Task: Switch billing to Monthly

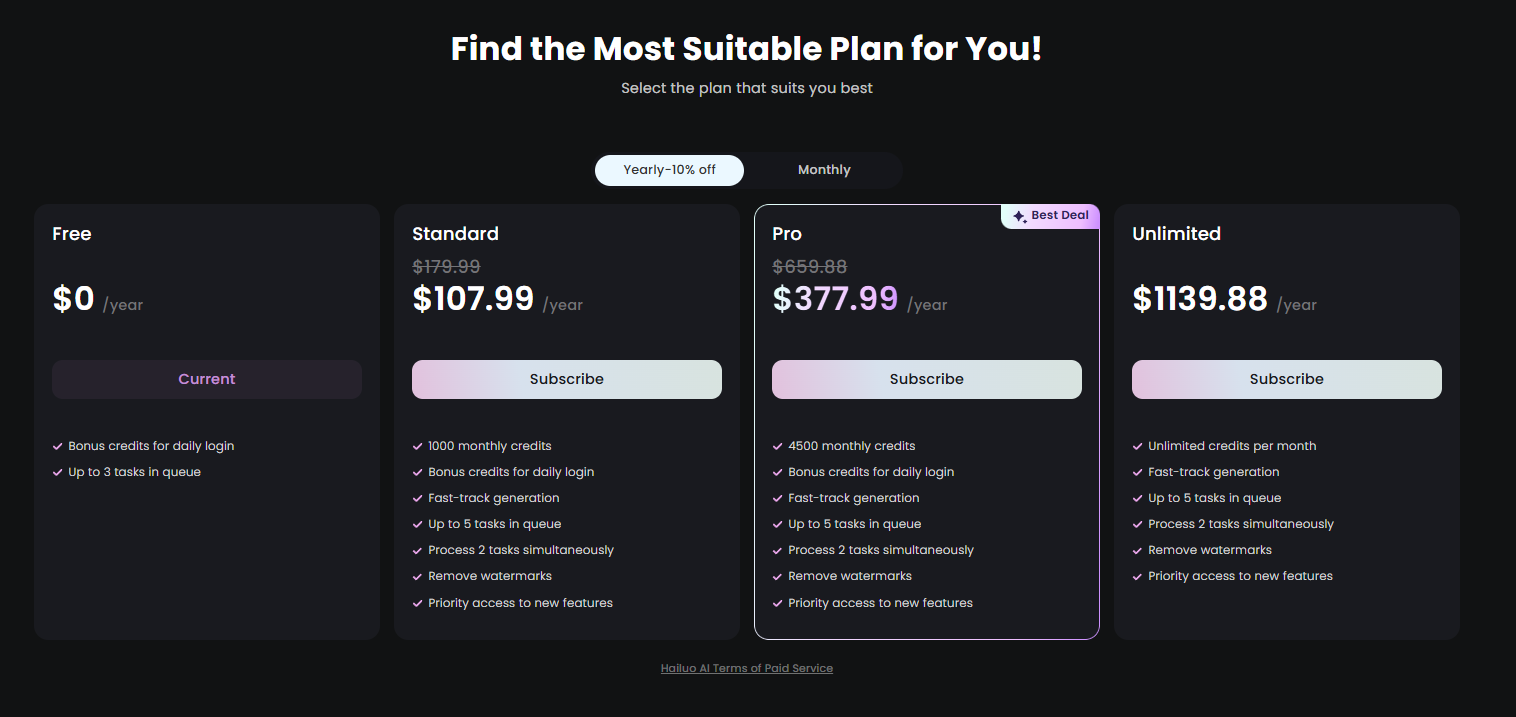Action: point(824,170)
